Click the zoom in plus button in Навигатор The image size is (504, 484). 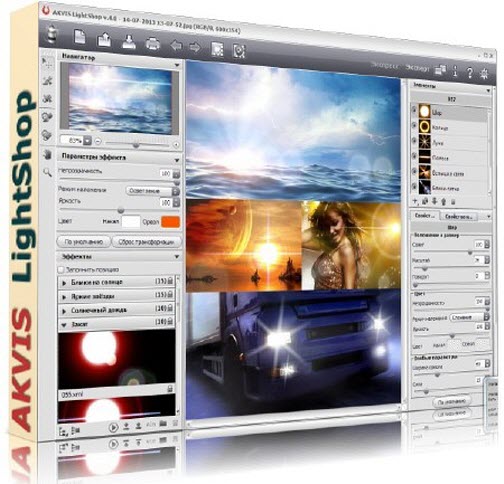pos(176,145)
